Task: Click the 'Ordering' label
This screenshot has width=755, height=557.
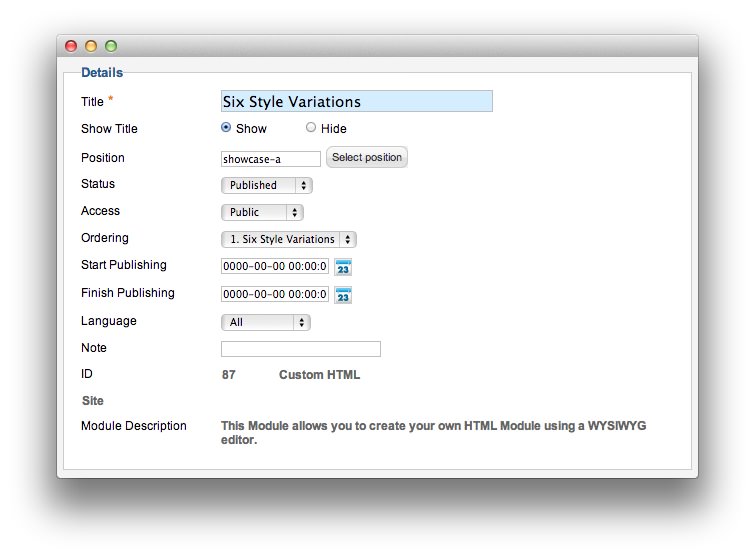Action: click(x=105, y=238)
